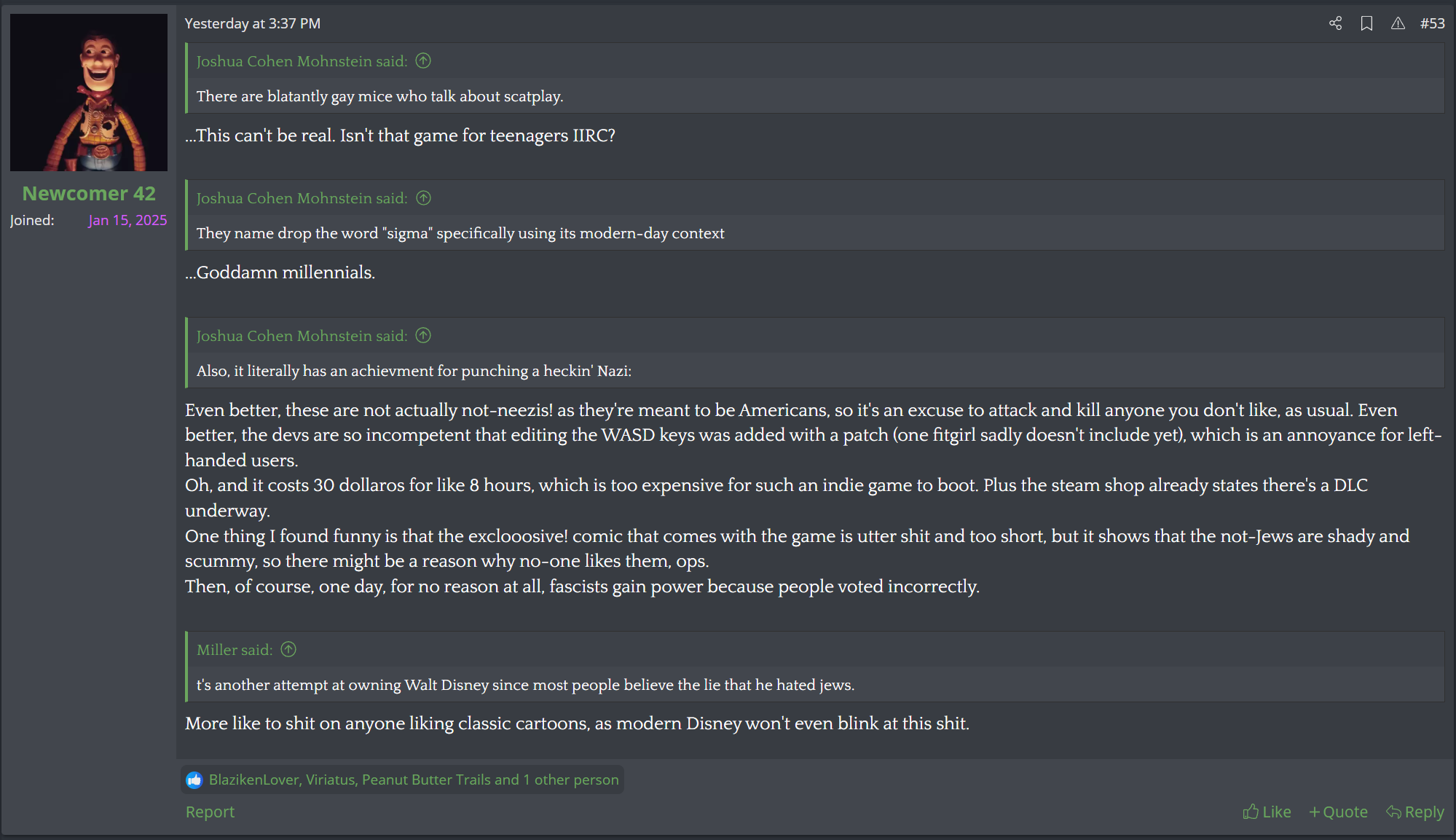1456x840 pixels.
Task: Bookmark this post with the bookmark icon
Action: (1366, 23)
